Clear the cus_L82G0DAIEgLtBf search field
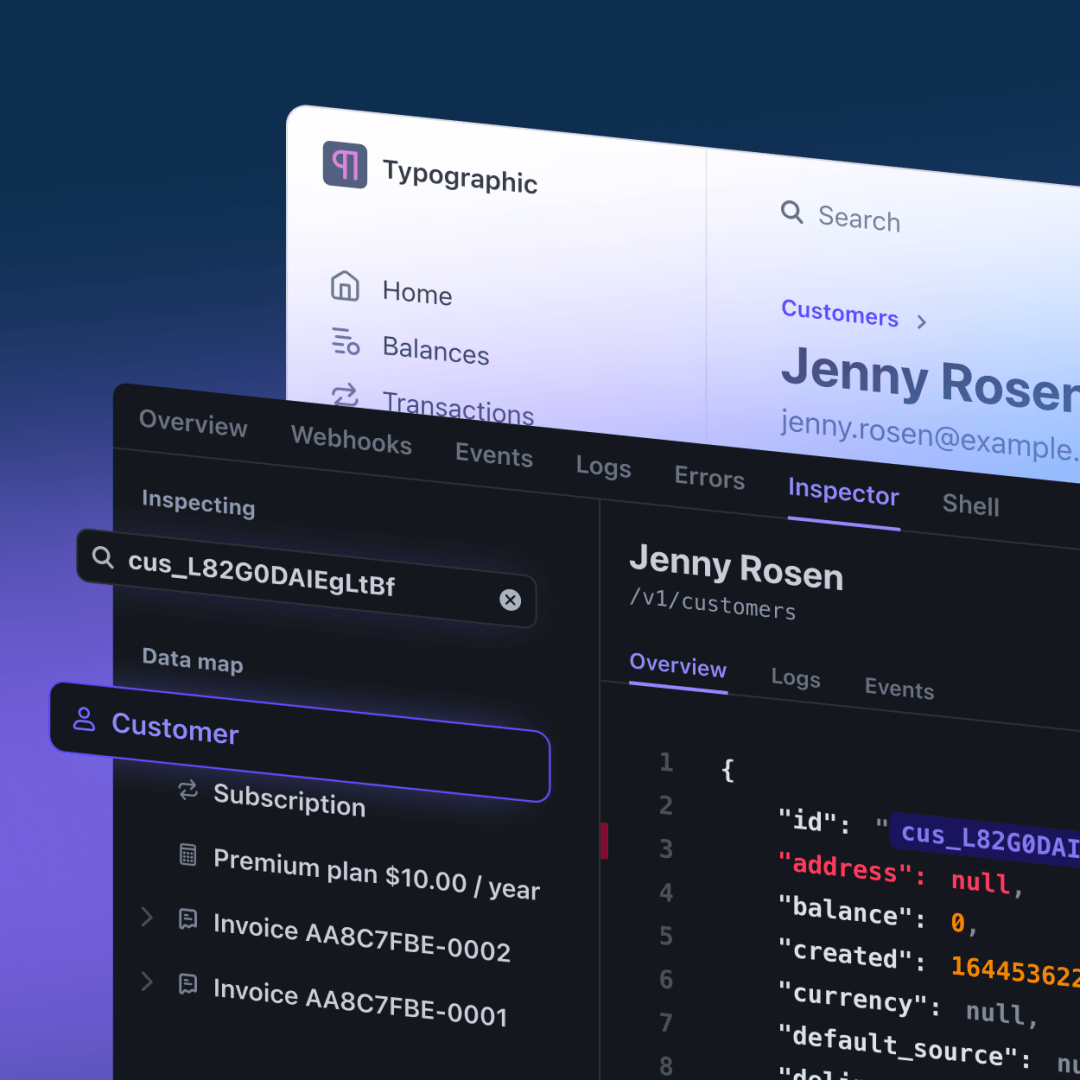 tap(510, 600)
